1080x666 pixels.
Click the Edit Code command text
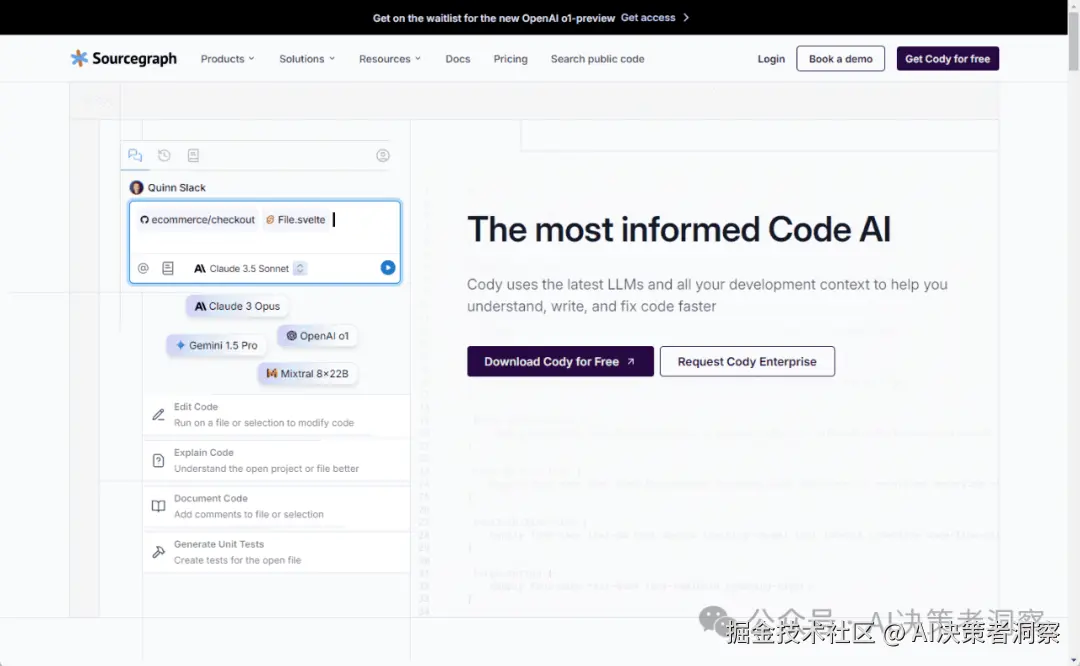[196, 407]
